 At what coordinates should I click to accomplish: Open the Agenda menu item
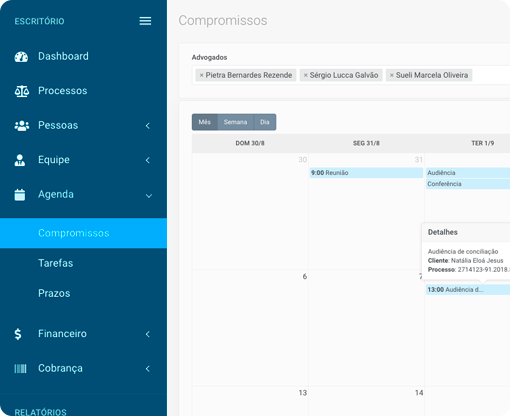(x=56, y=194)
